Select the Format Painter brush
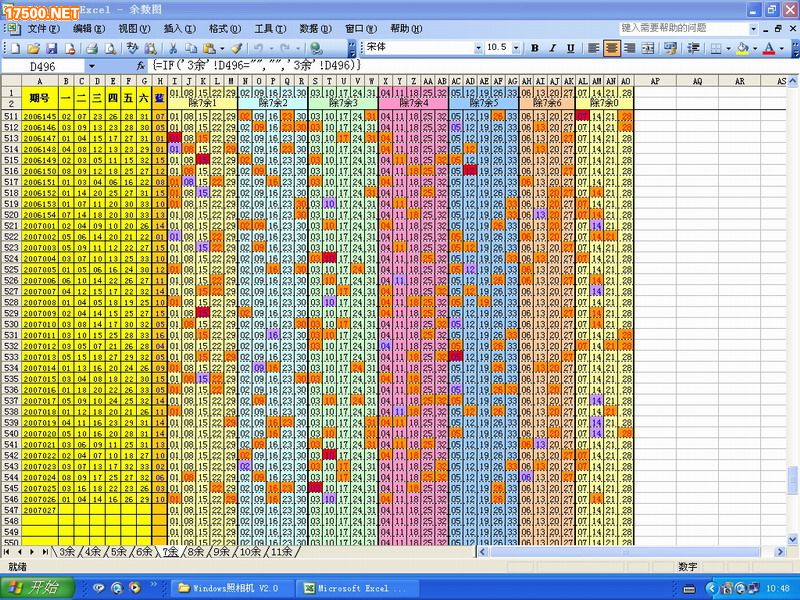Viewport: 800px width, 600px height. coord(236,48)
